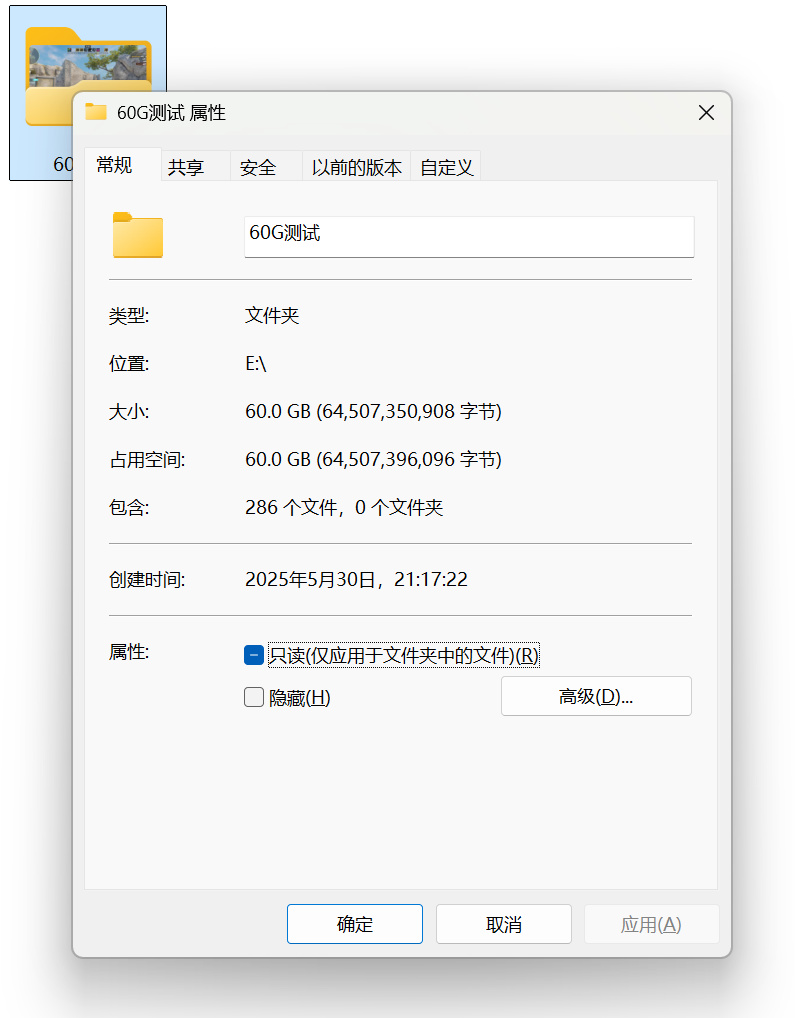Click the 属性: label
This screenshot has width=795, height=1018.
129,652
